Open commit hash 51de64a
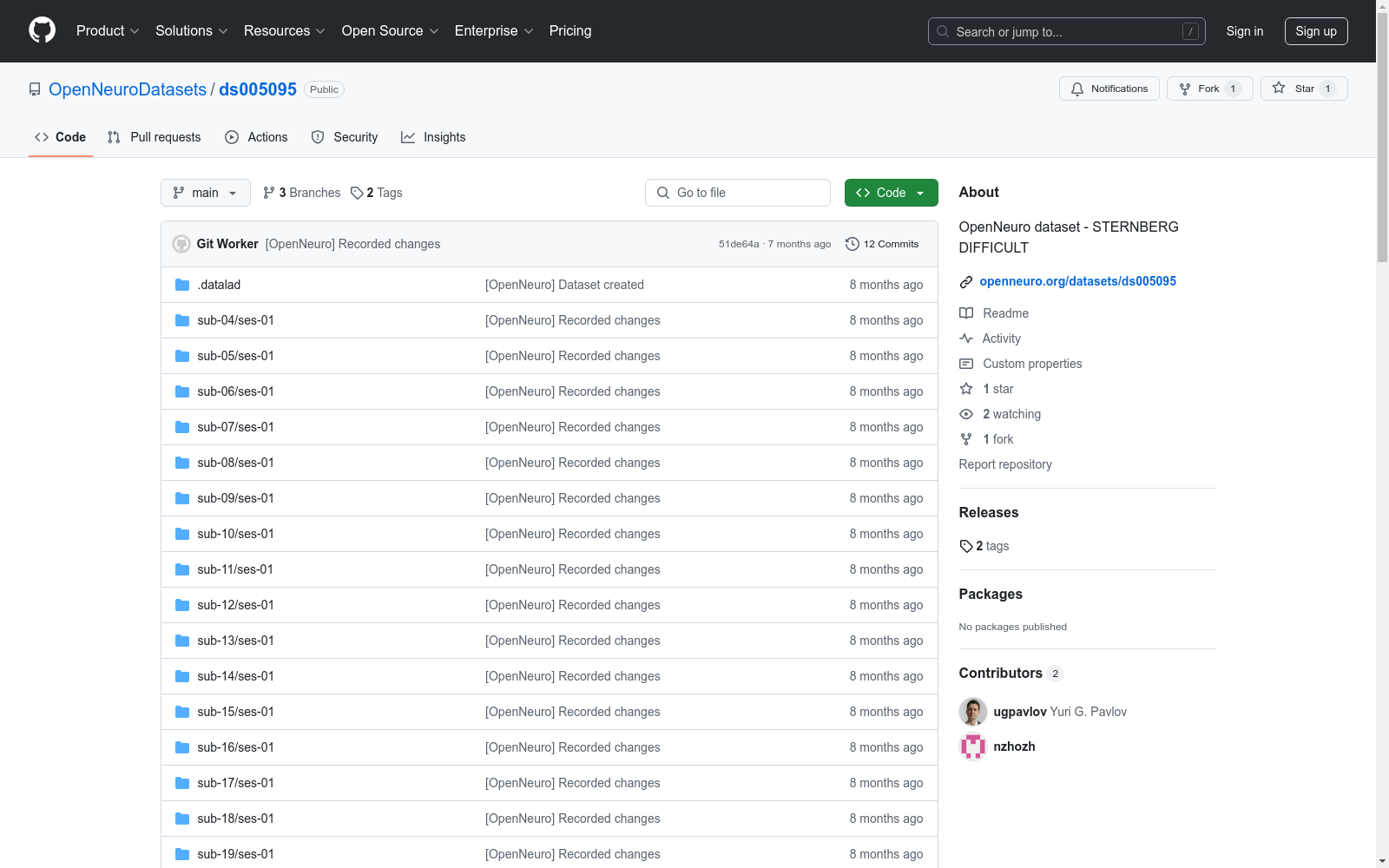The height and width of the screenshot is (868, 1389). 739,244
